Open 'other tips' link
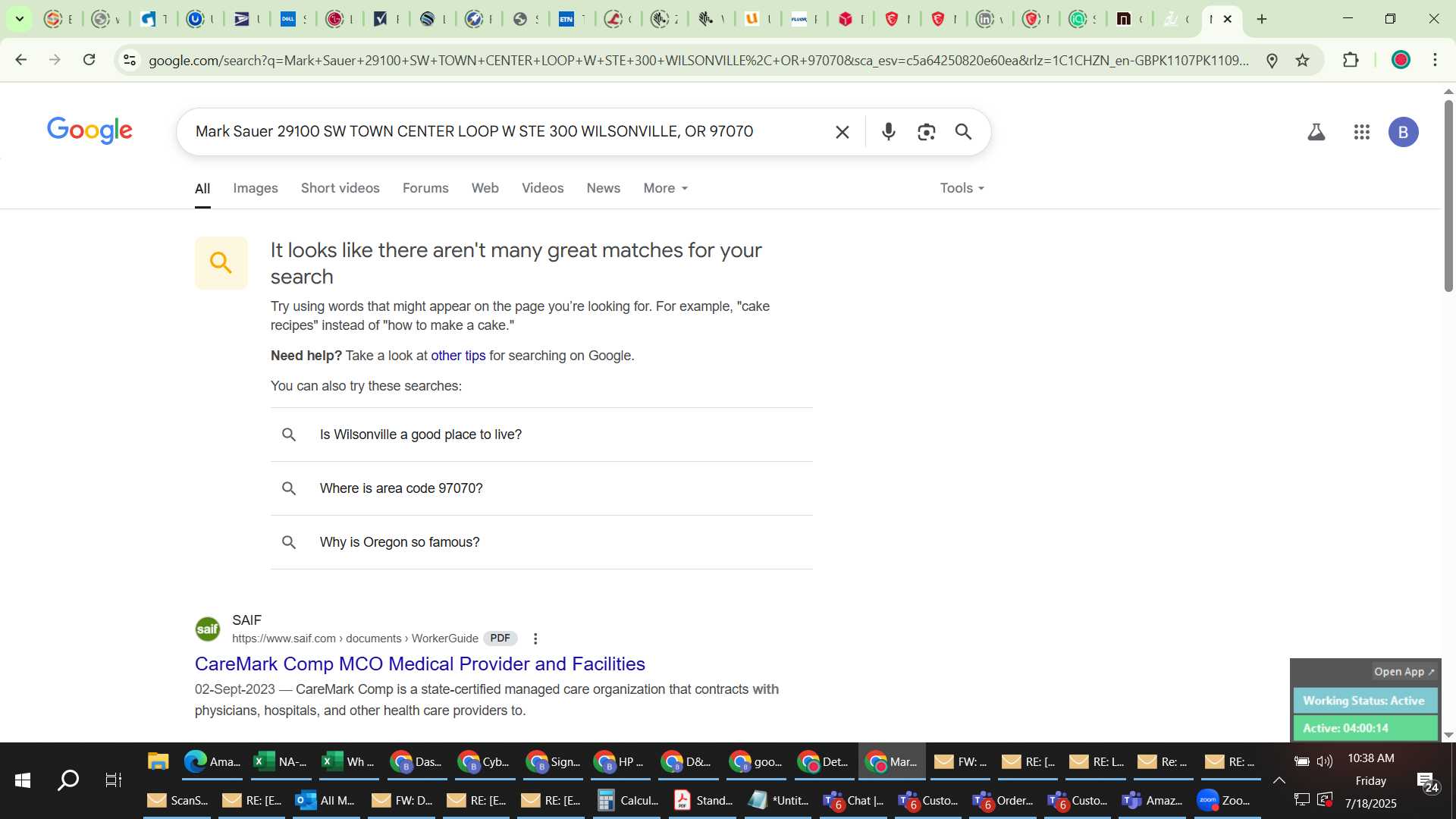Screen dimensions: 1456x819 pyautogui.click(x=458, y=356)
